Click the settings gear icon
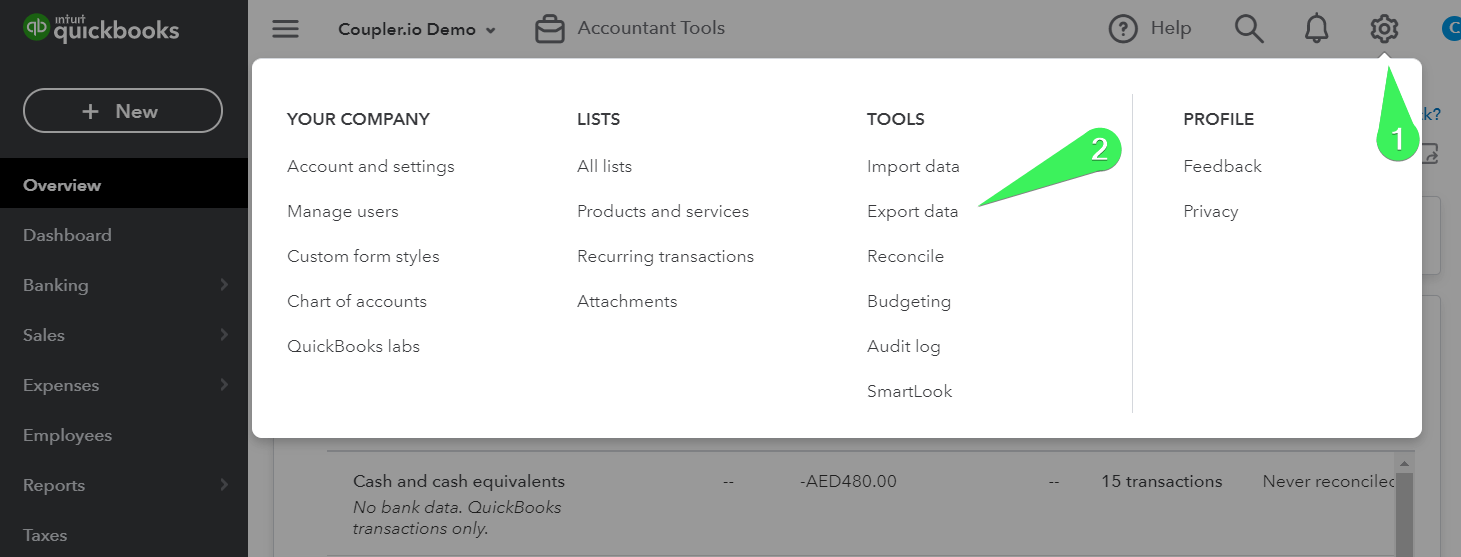The height and width of the screenshot is (557, 1461). [x=1384, y=29]
